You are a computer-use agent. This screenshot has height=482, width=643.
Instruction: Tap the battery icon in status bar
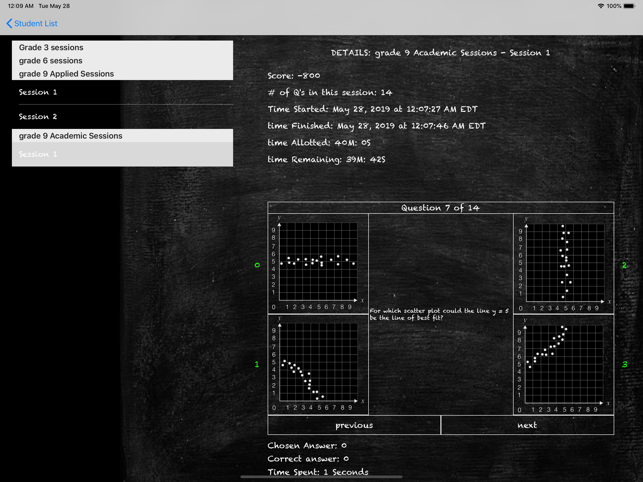(629, 6)
